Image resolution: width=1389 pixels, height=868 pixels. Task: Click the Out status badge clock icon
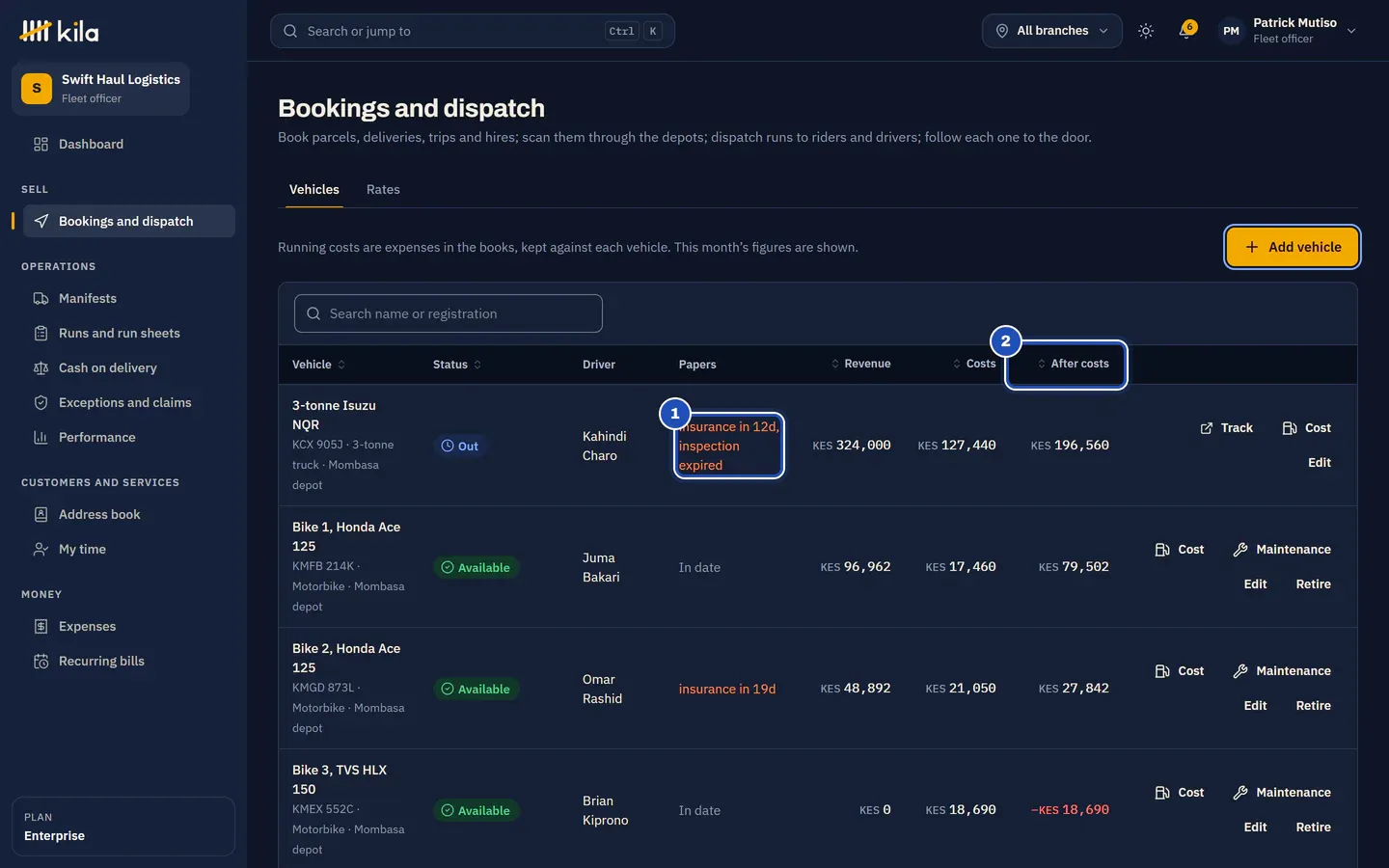[x=448, y=447]
